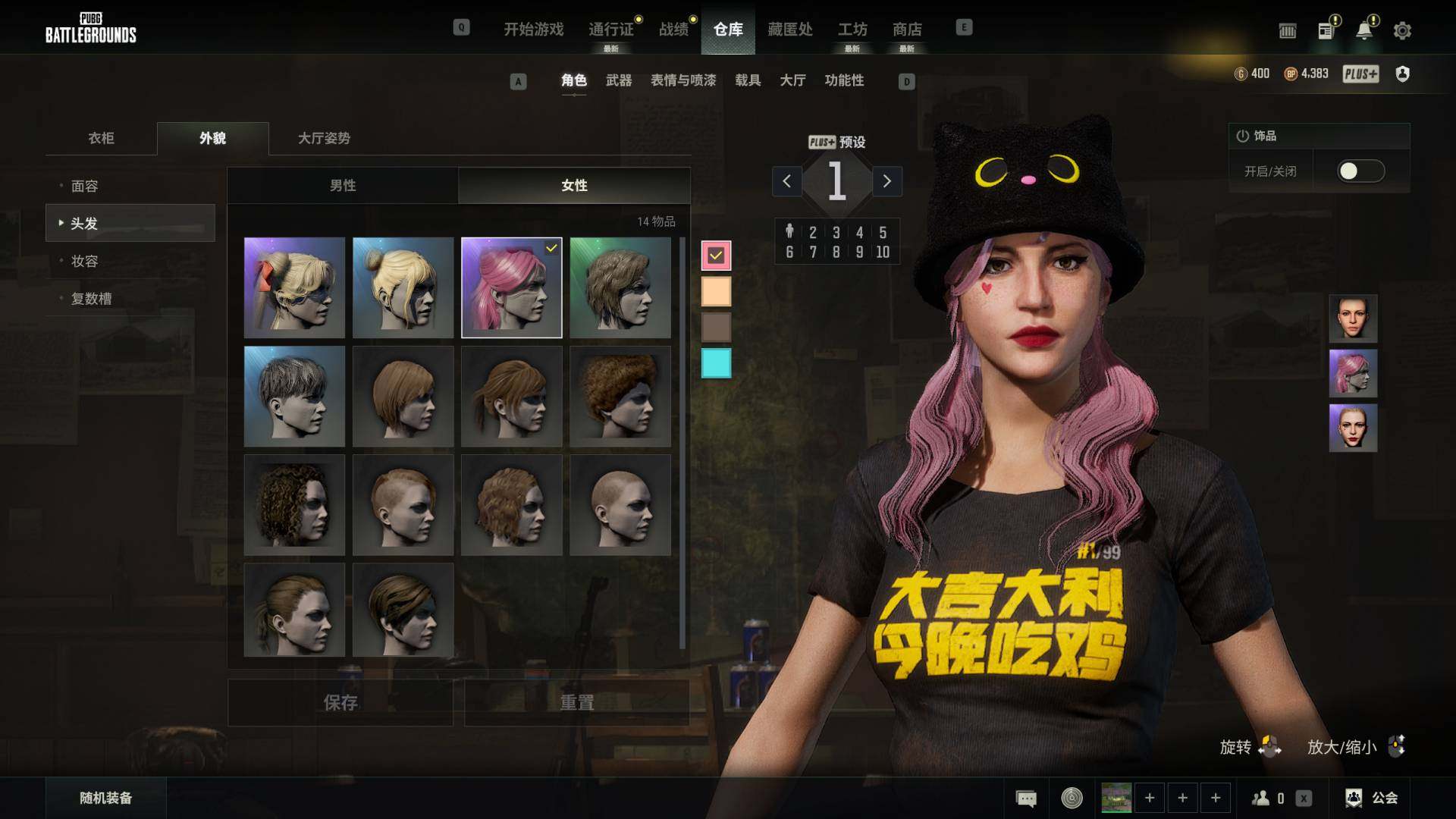Switch to the 衣柜 tab
The image size is (1456, 819).
tap(101, 138)
